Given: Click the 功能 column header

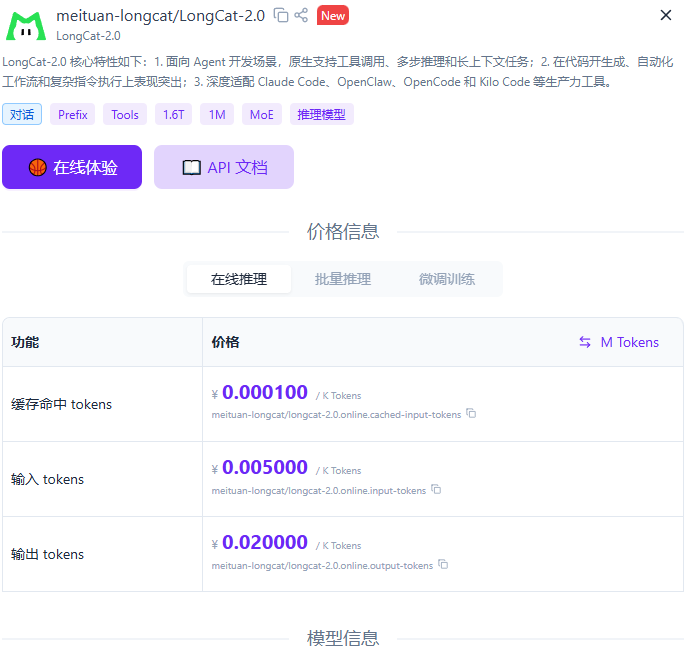Looking at the screenshot, I should coord(25,342).
